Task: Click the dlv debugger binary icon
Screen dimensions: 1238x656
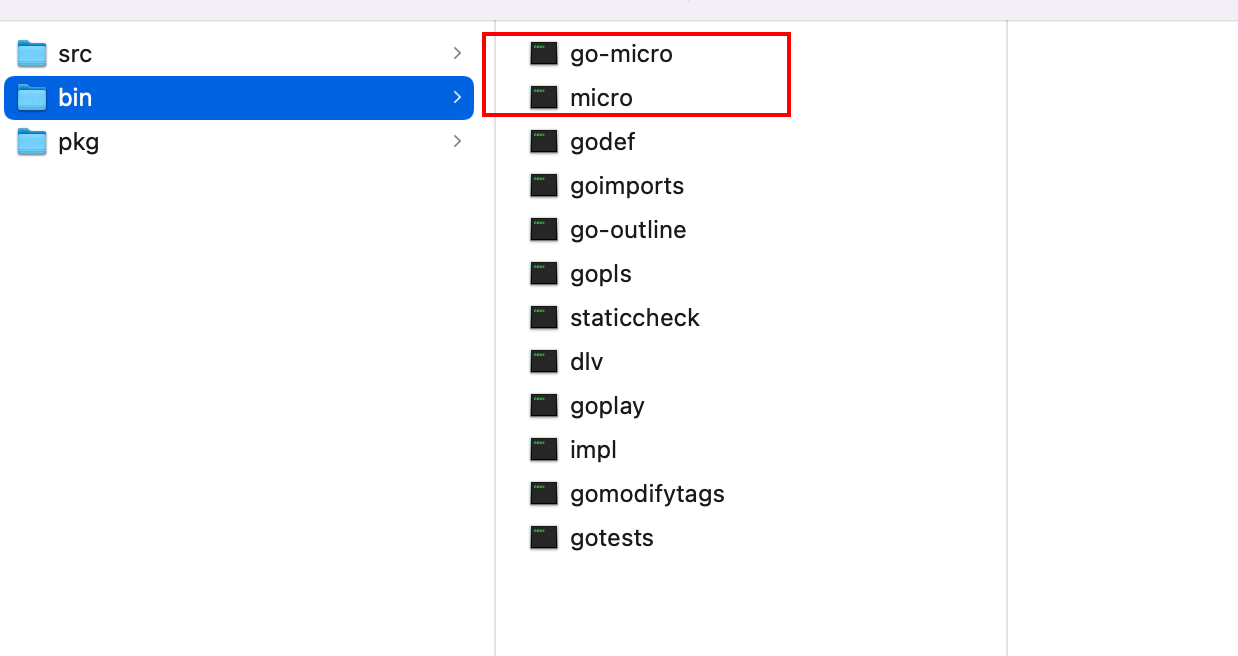Action: tap(544, 362)
